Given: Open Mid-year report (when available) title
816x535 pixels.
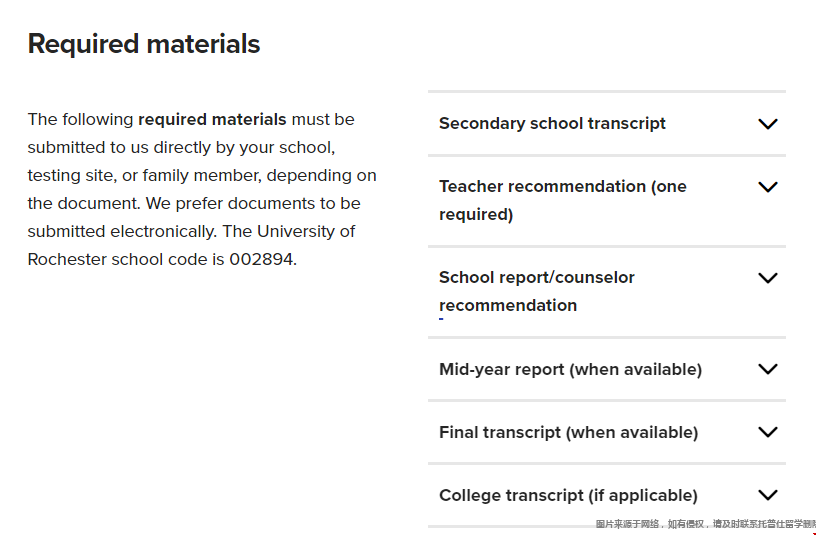Looking at the screenshot, I should [570, 369].
